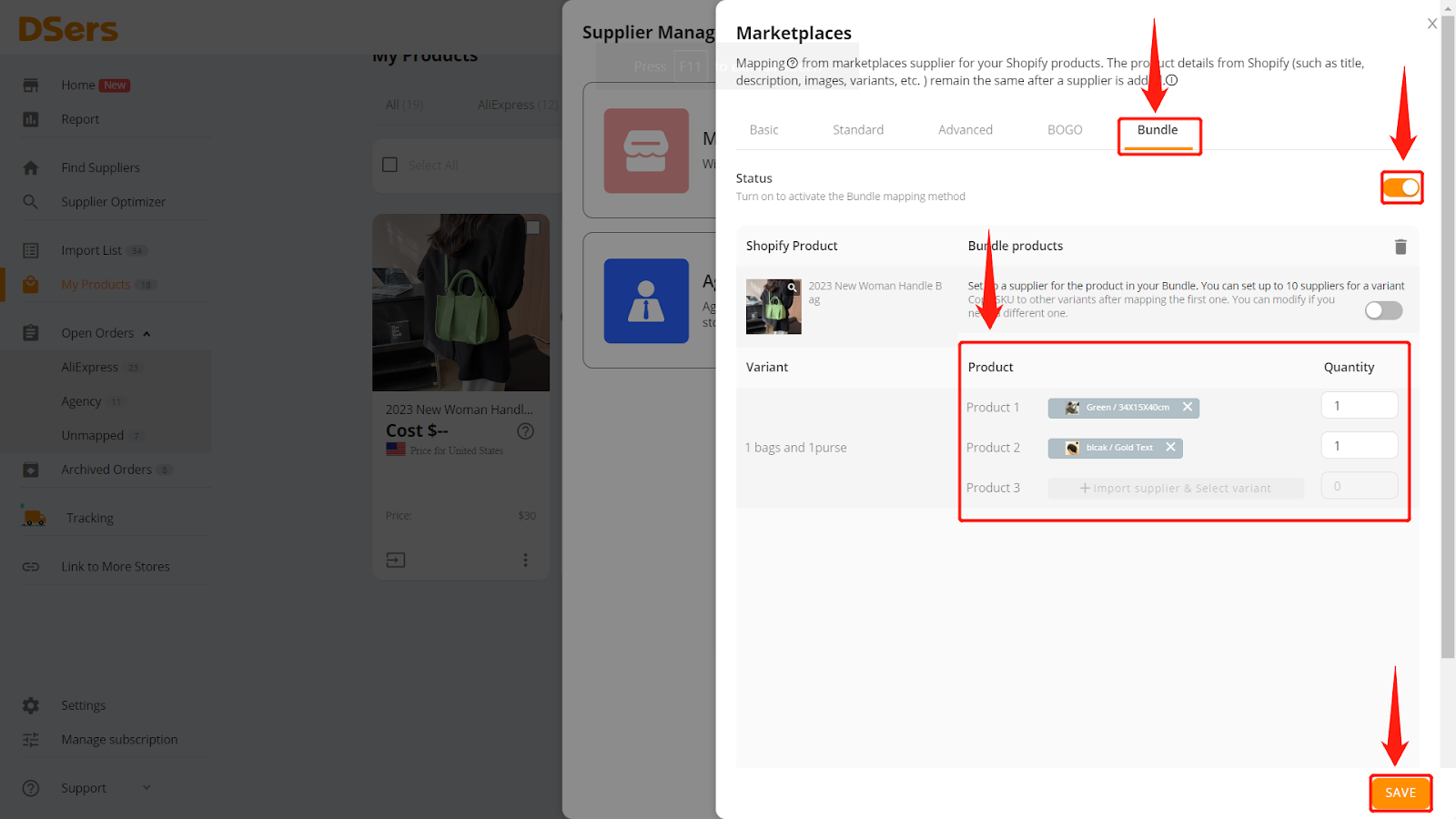Click the Mapping help question icon
Screen dimensions: 1456x819
pos(792,63)
